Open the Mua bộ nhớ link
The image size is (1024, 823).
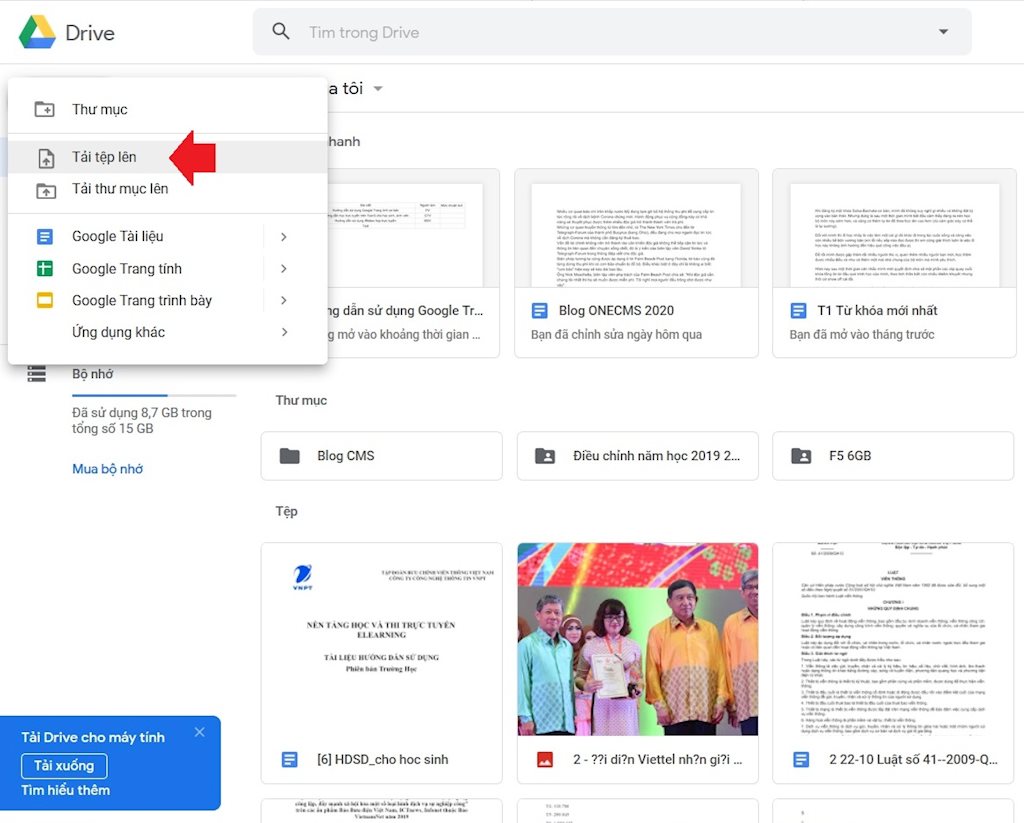[107, 469]
